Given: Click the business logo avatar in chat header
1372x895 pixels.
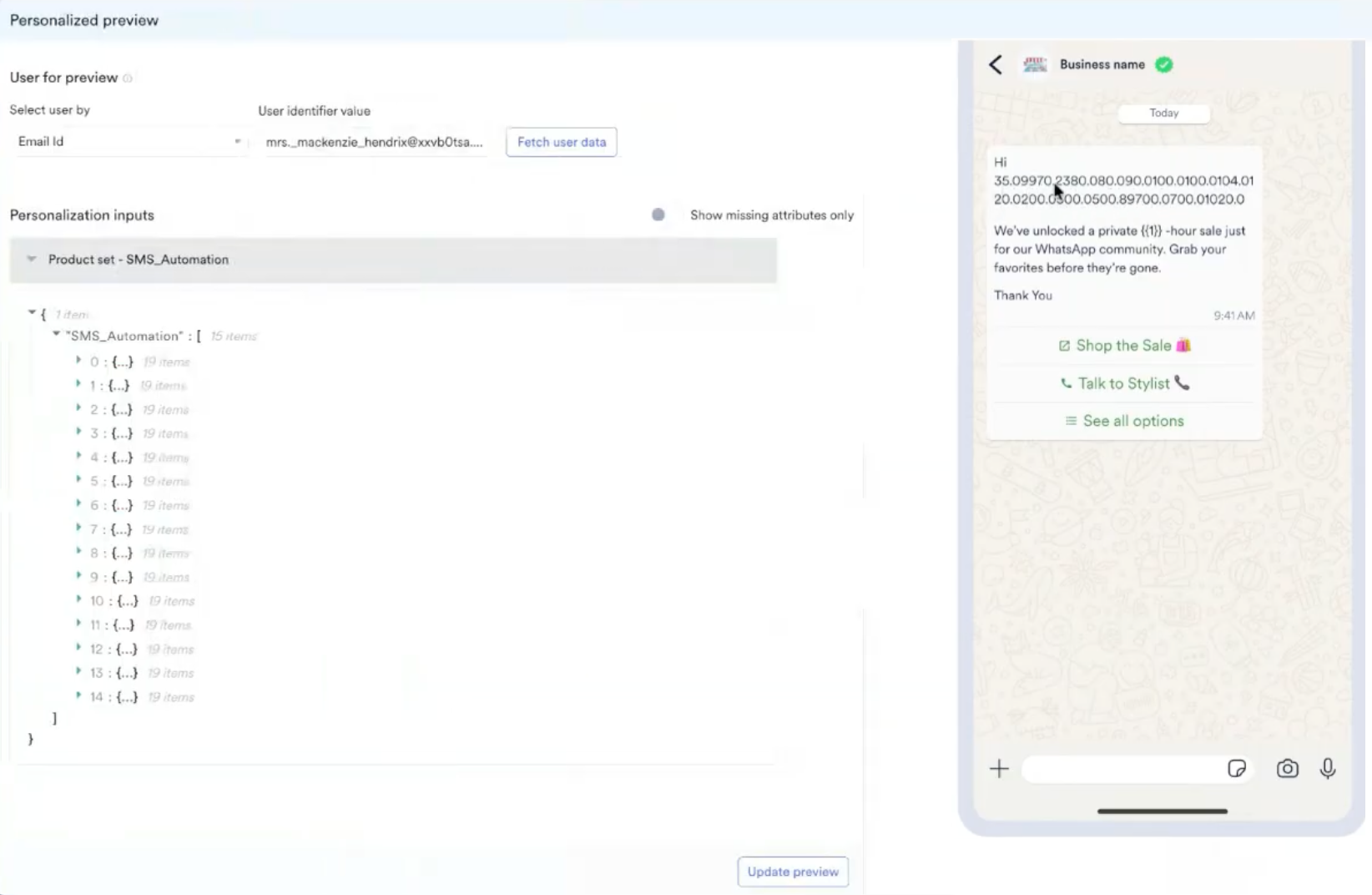Looking at the screenshot, I should 1035,65.
